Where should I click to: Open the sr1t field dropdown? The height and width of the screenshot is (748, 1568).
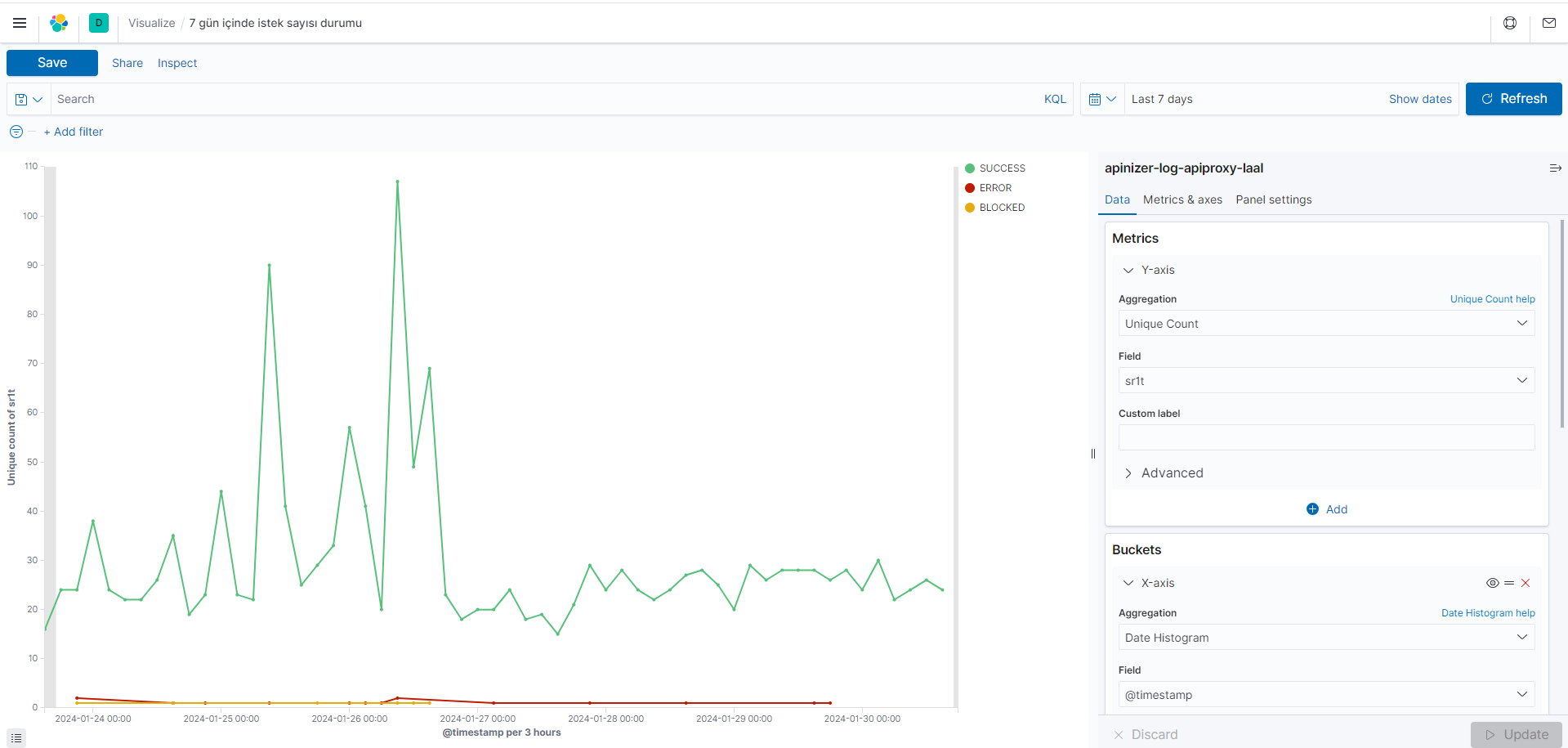tap(1325, 380)
